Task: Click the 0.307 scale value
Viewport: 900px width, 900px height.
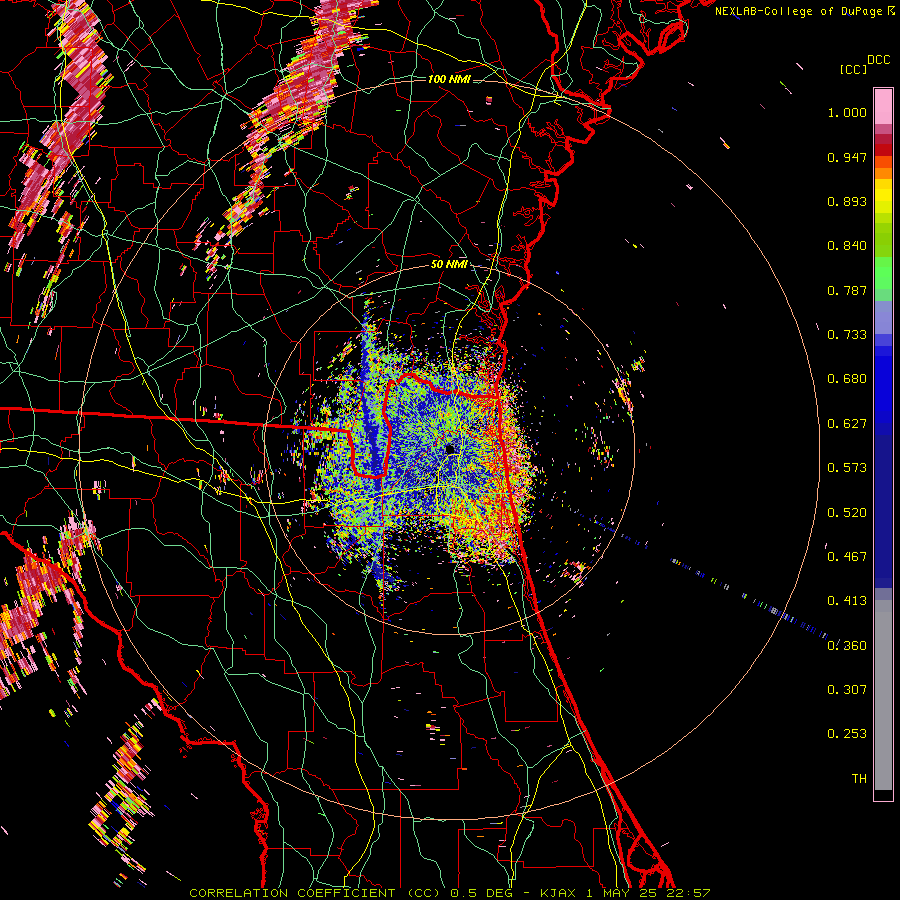Action: (x=847, y=690)
